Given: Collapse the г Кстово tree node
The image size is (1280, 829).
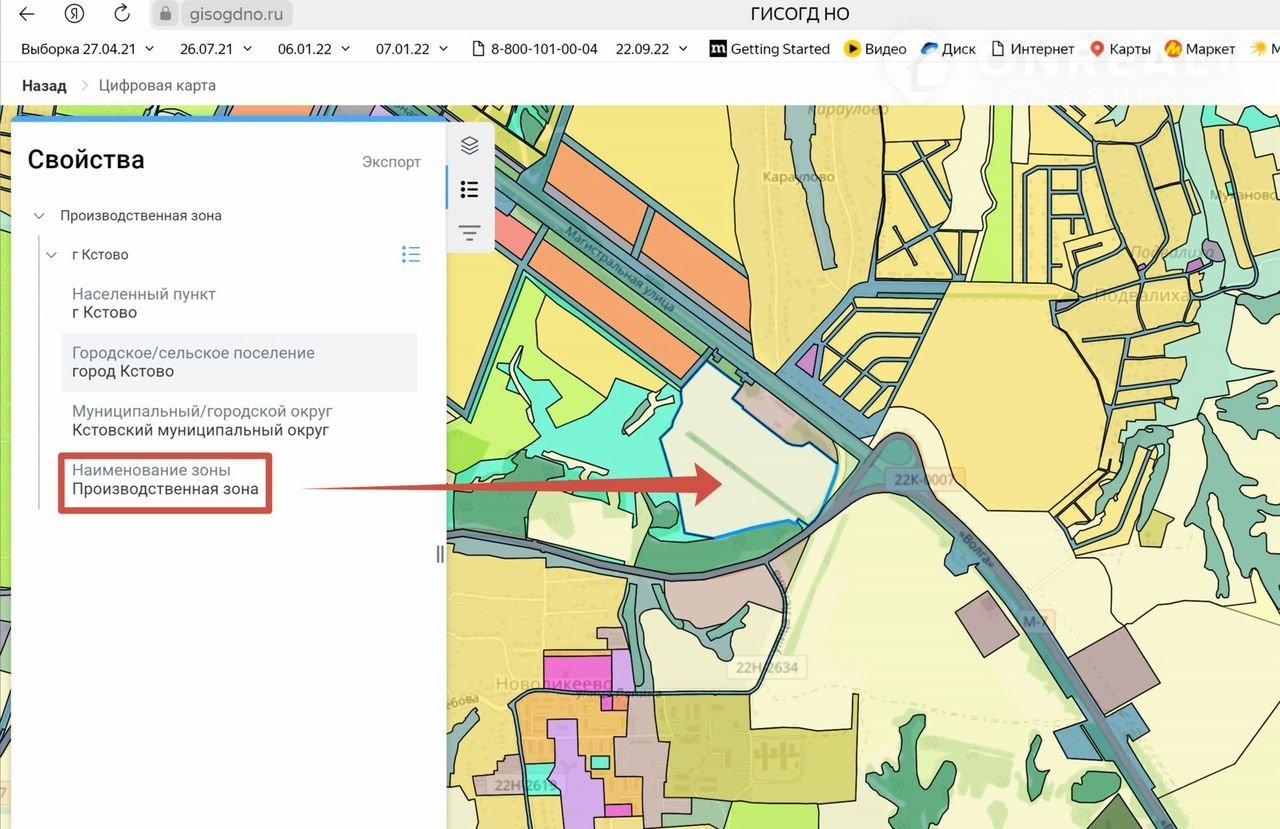Looking at the screenshot, I should tap(52, 255).
